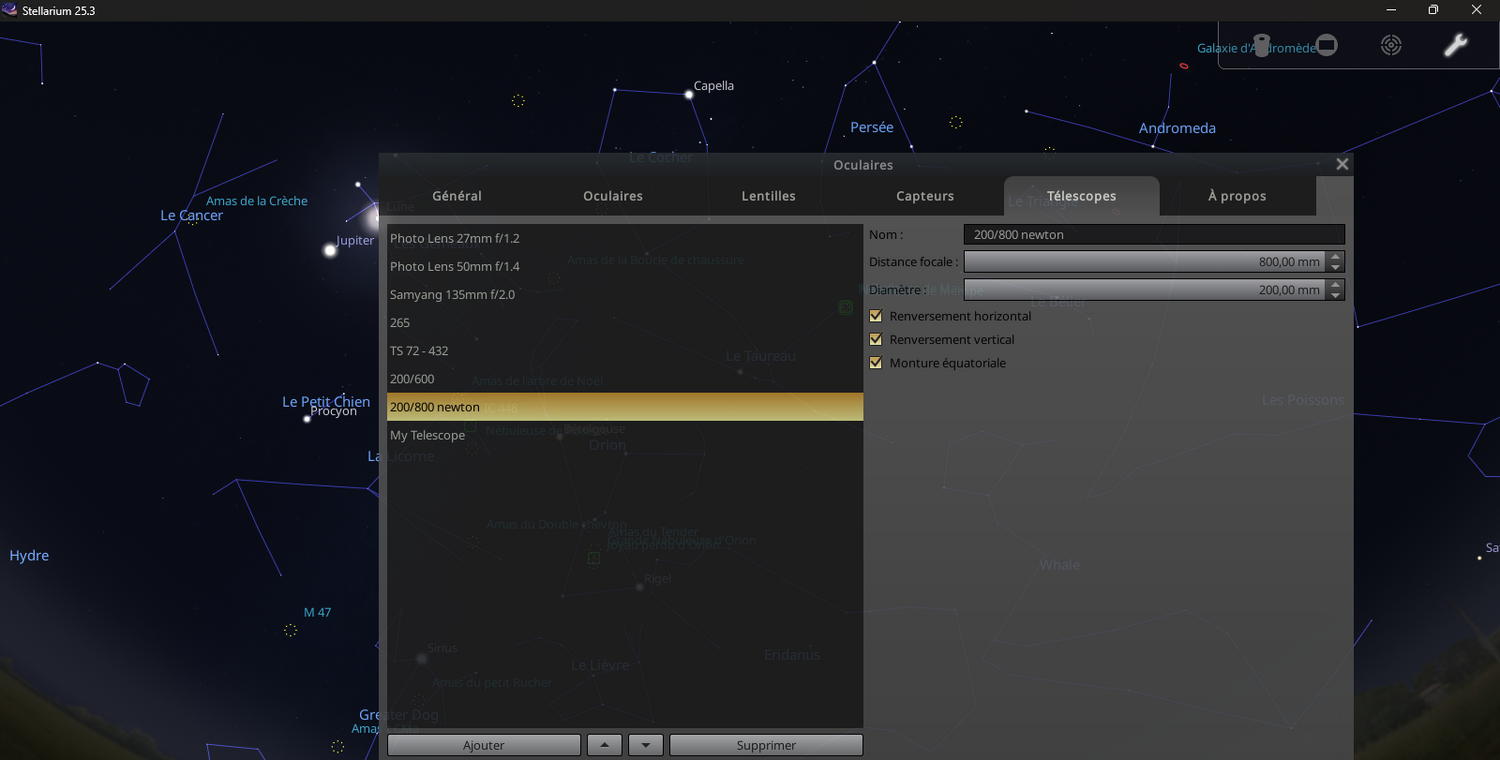
Task: Click Ajouter to add a telescope
Action: pos(484,745)
